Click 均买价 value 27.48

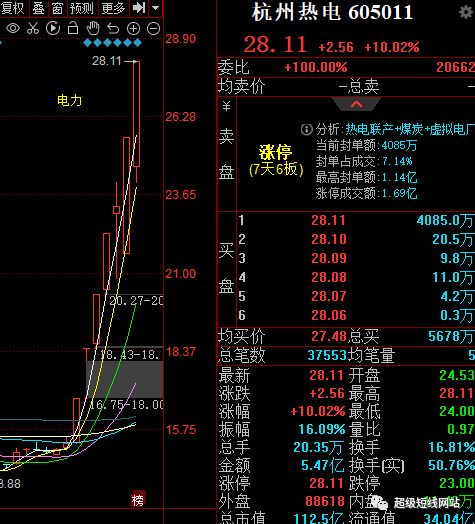[x=329, y=337]
